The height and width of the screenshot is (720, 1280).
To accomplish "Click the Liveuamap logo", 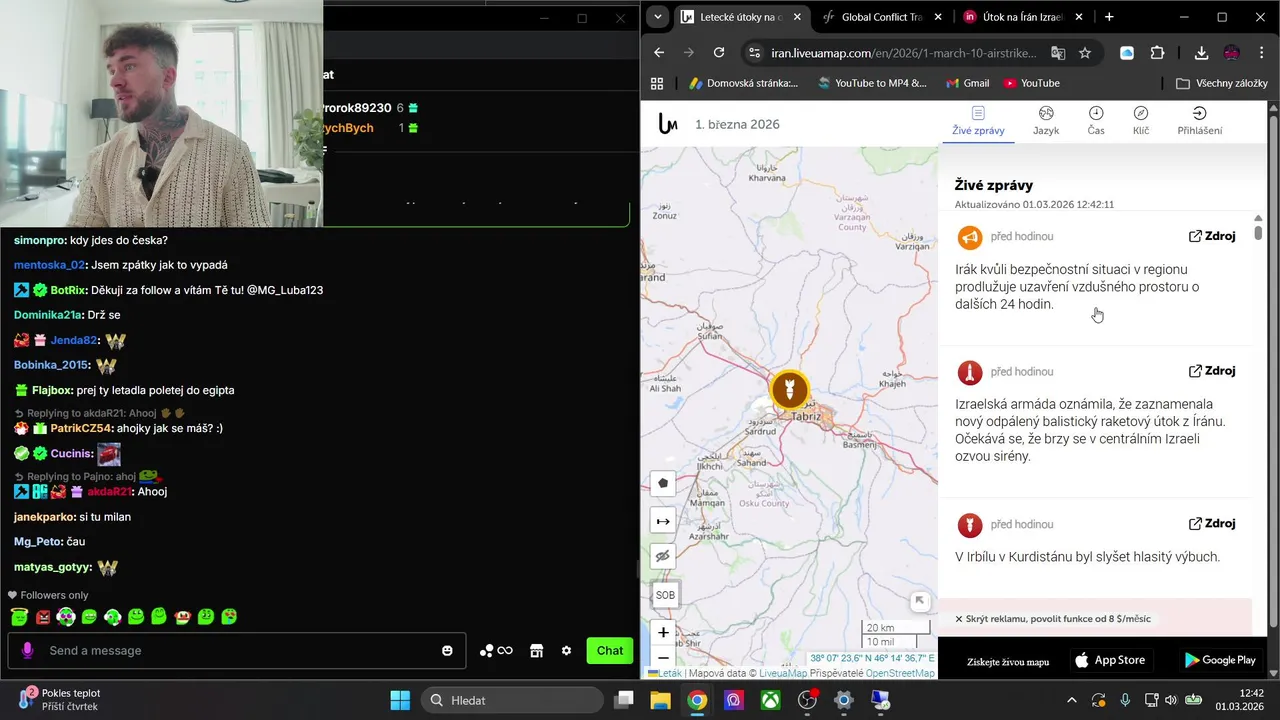I will (x=668, y=124).
